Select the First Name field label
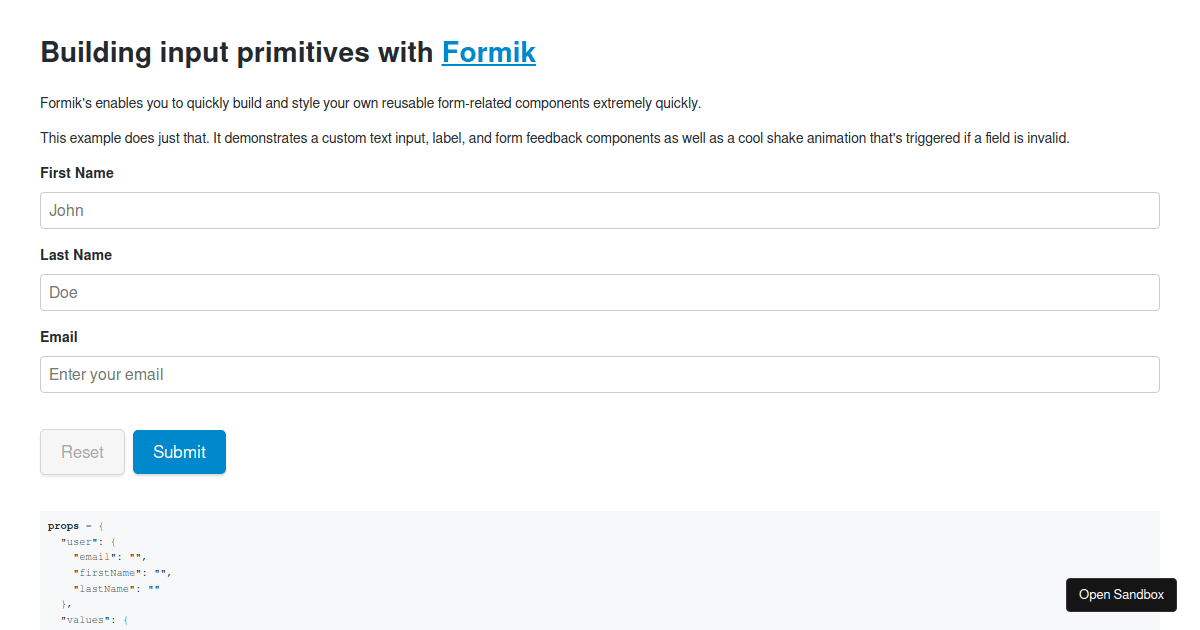Viewport: 1200px width, 630px height. pos(76,173)
